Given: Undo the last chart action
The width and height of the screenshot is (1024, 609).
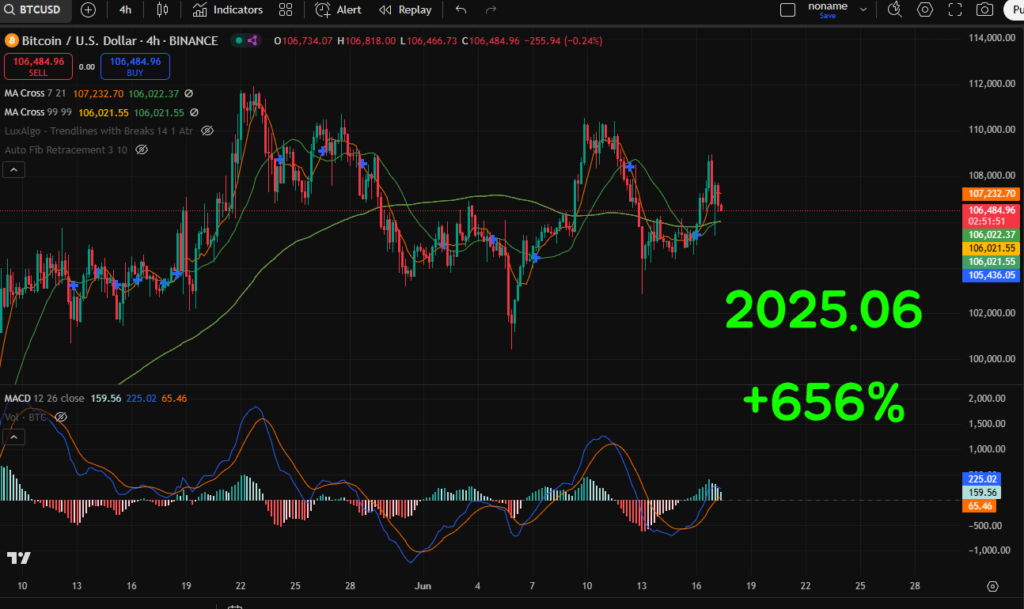Looking at the screenshot, I should [x=461, y=10].
